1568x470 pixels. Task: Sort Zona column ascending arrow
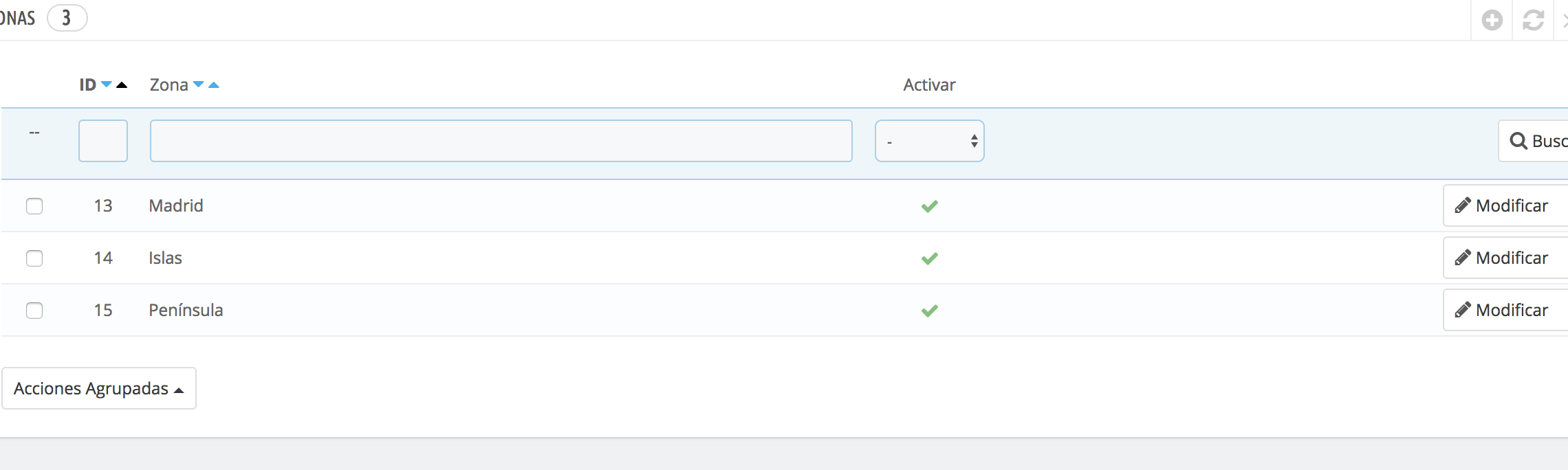click(x=214, y=85)
